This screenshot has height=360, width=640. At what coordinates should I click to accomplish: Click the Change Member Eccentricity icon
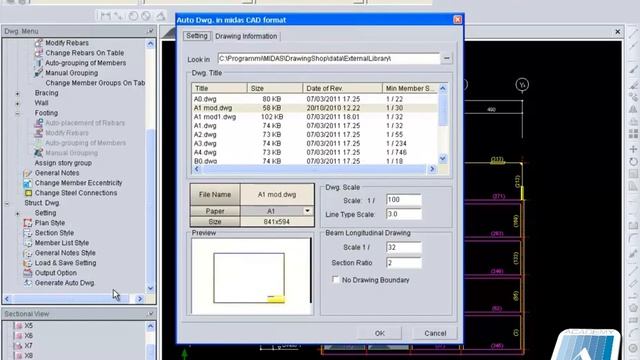(28, 183)
